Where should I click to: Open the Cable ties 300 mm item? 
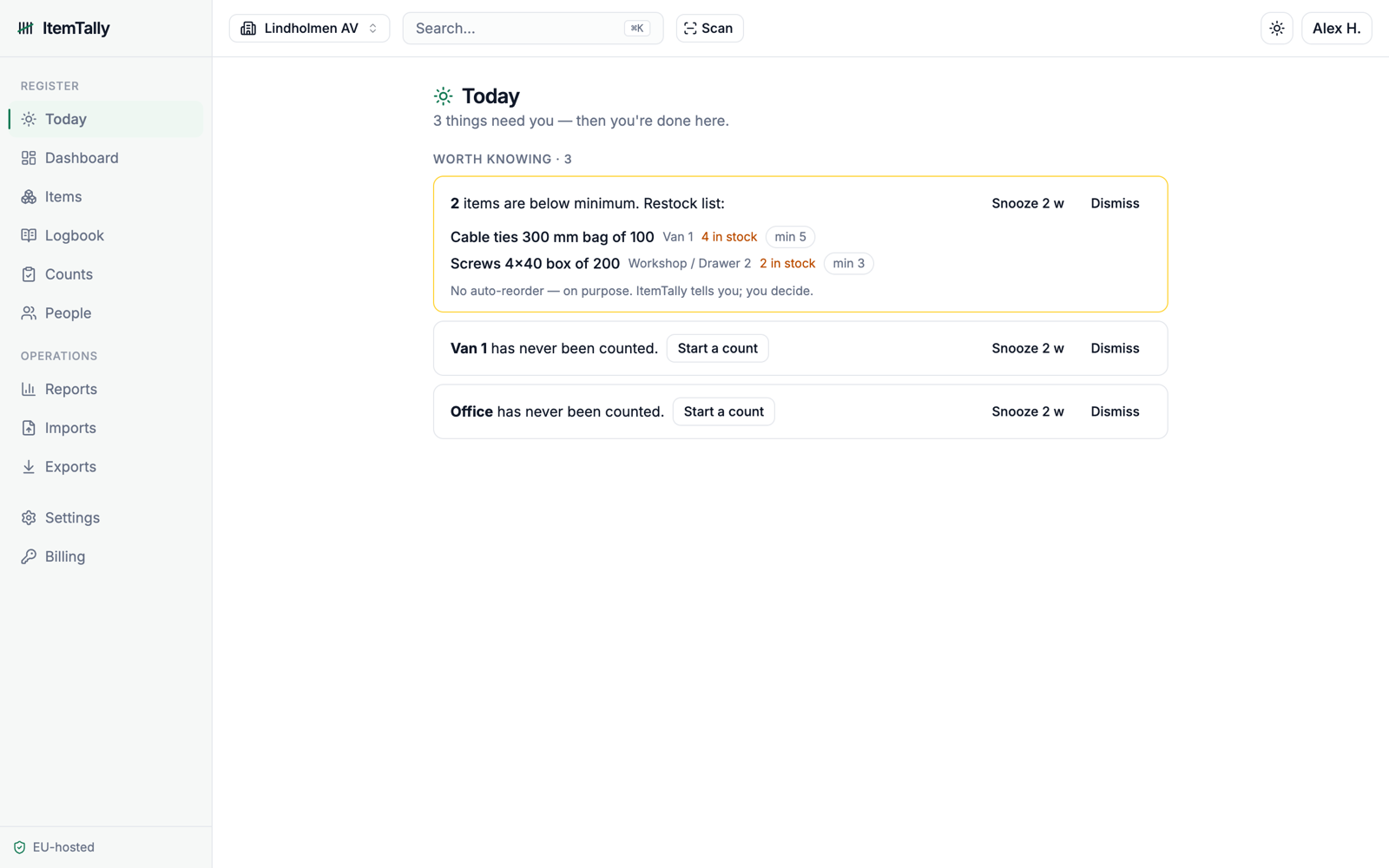[552, 237]
